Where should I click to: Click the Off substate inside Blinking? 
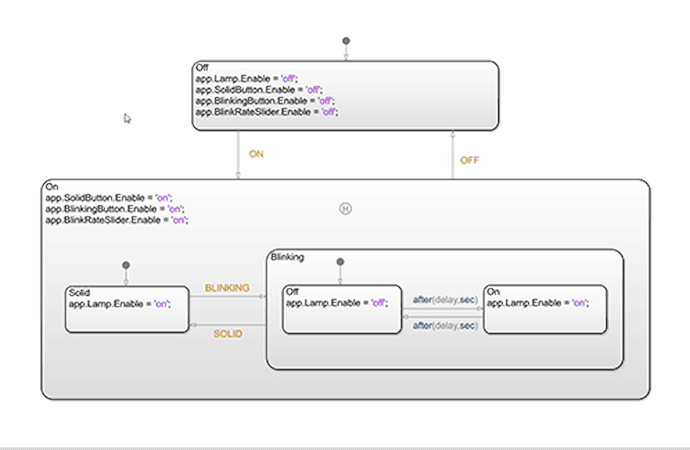tap(340, 318)
